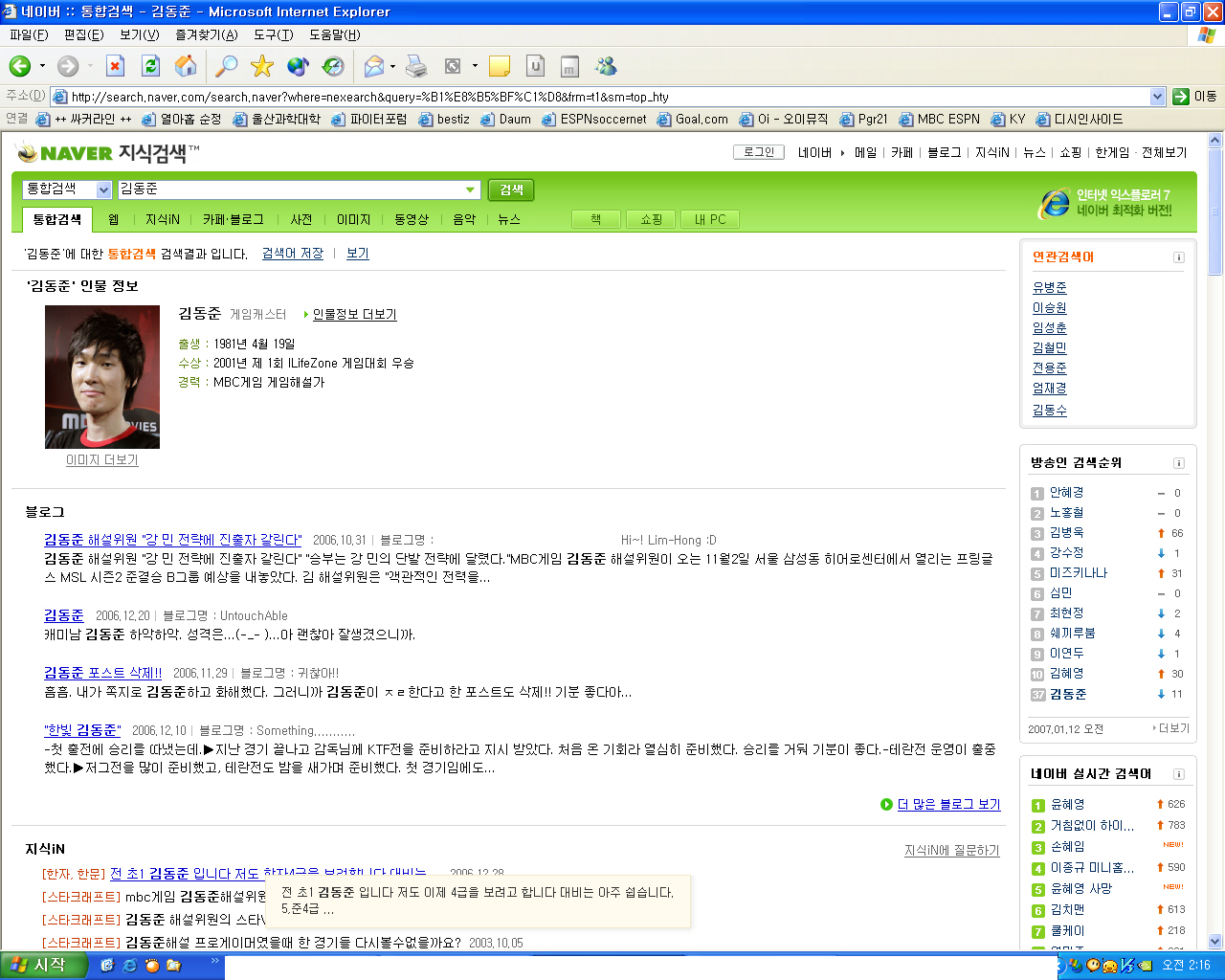Click the 'U' document toolbar icon
The width and height of the screenshot is (1225, 980).
536,66
